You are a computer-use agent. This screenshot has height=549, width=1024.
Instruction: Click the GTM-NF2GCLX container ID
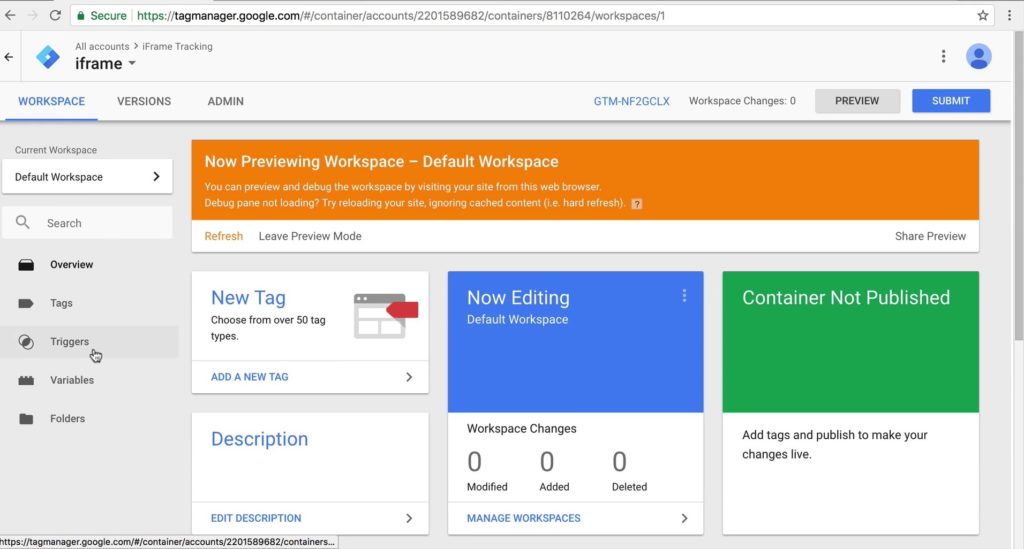click(x=632, y=101)
